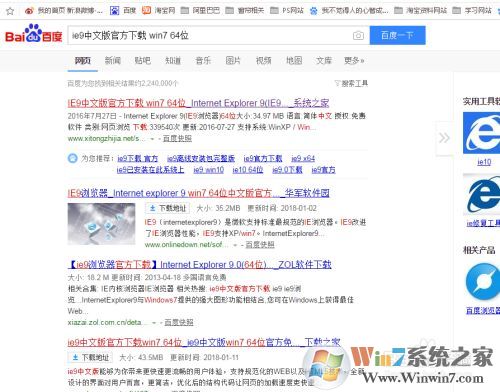Click the download arrow icon in 华军软件园 result

click(x=152, y=208)
